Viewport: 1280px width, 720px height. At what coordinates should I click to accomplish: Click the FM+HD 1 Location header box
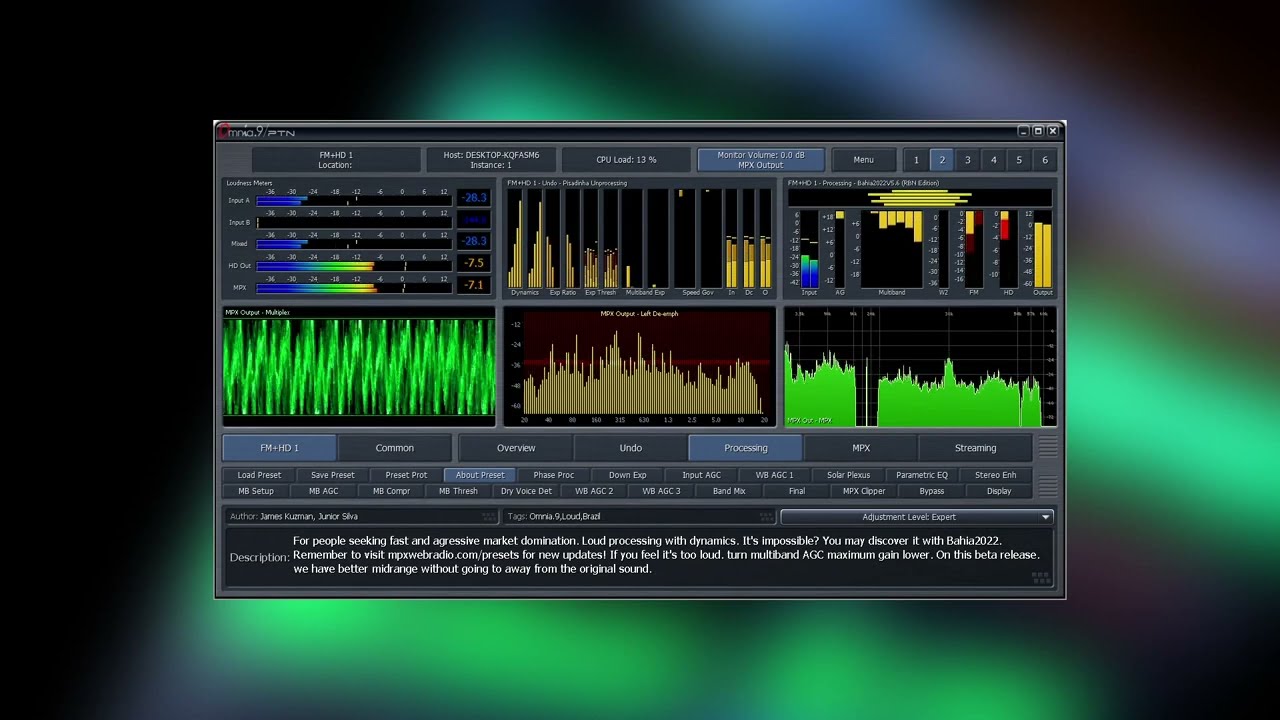pyautogui.click(x=336, y=160)
